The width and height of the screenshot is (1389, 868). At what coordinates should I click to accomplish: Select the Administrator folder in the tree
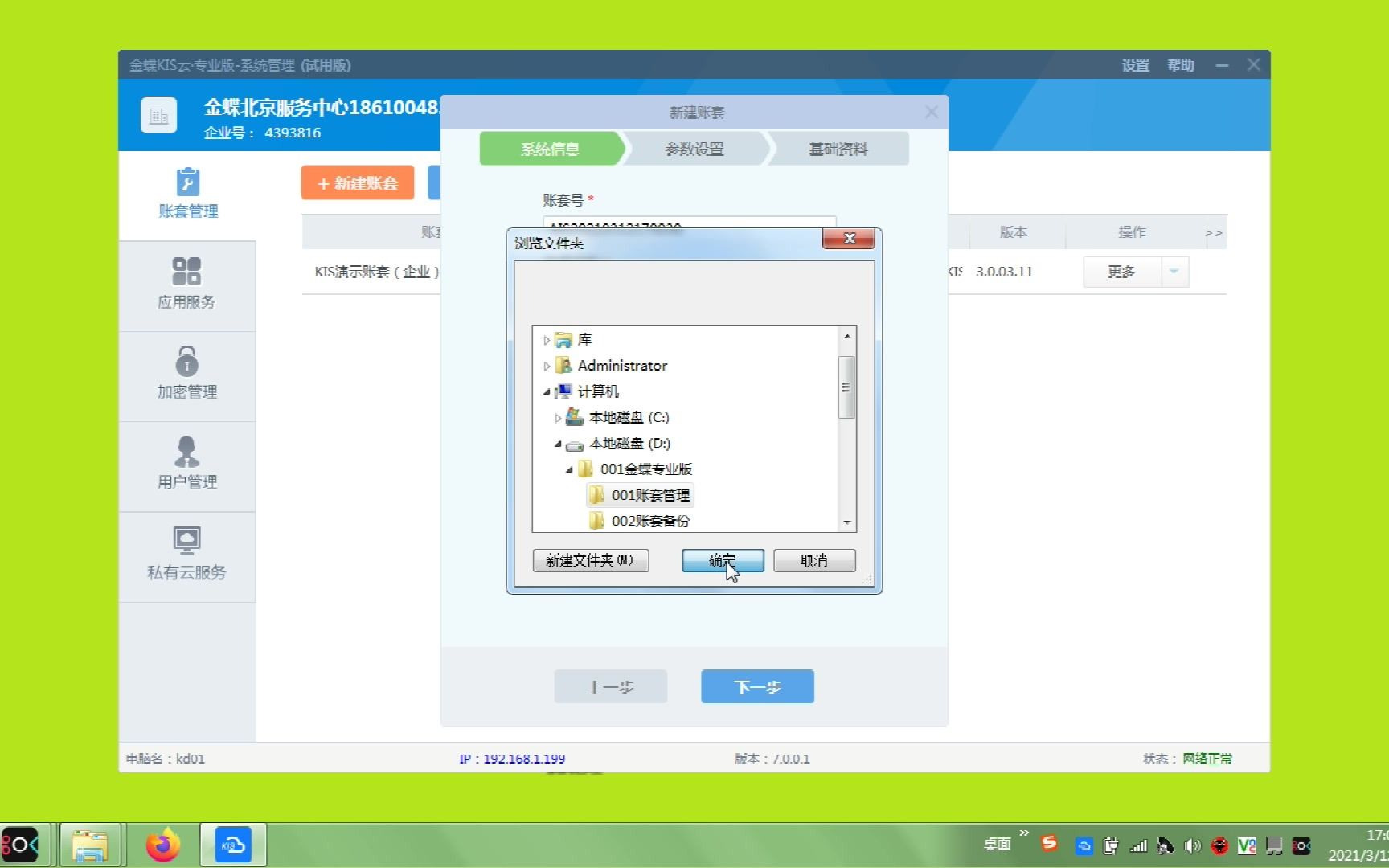pos(622,366)
